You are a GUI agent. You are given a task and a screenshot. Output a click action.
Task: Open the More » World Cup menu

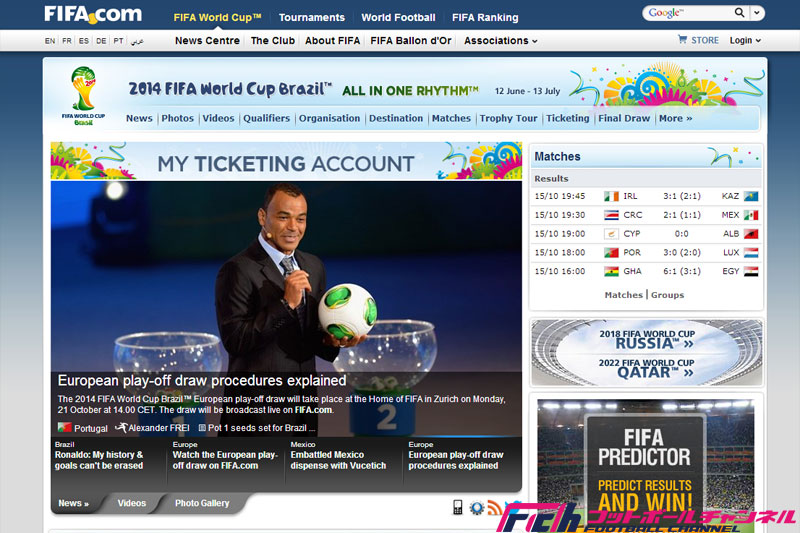point(675,118)
